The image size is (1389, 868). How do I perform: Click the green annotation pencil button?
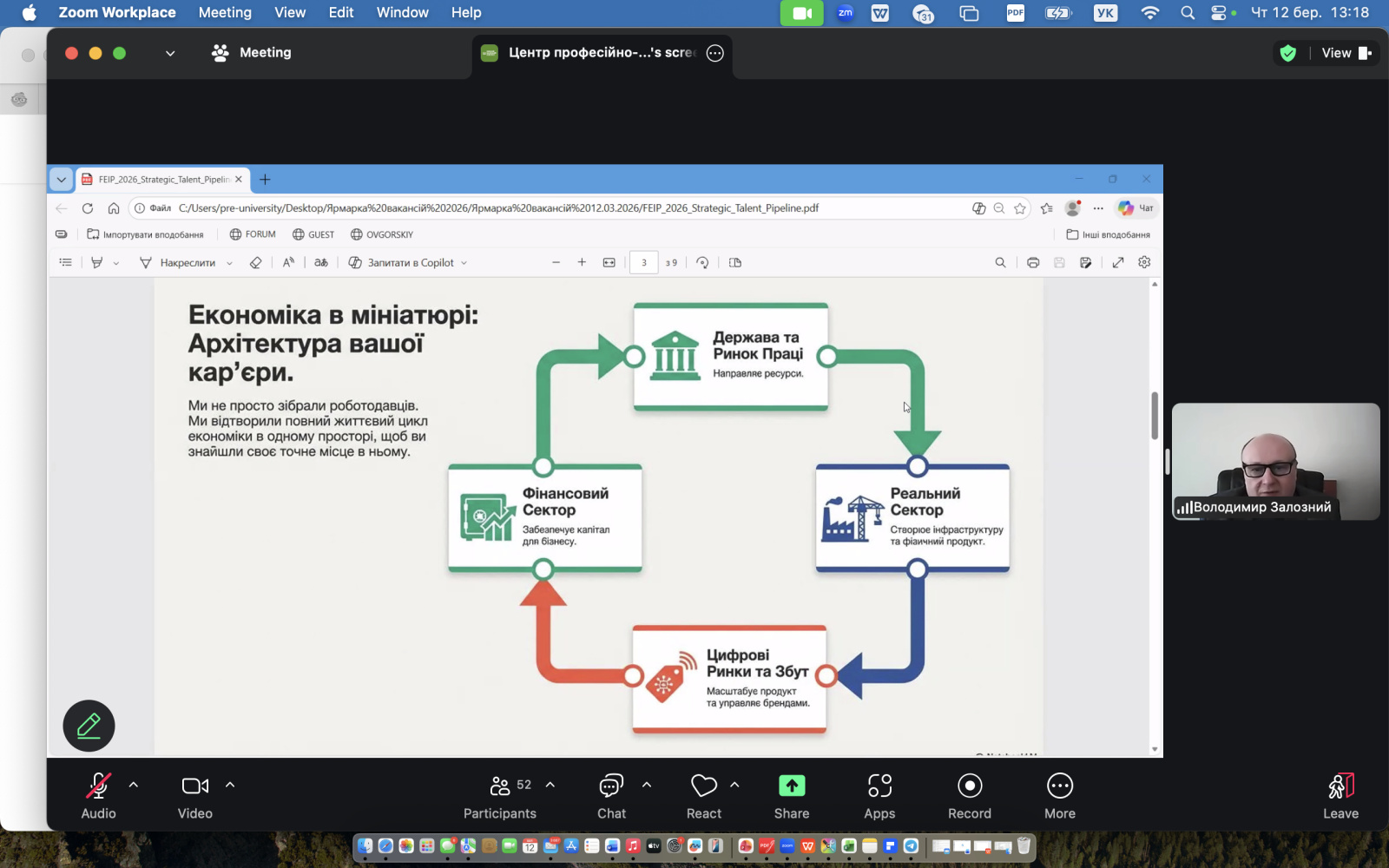pyautogui.click(x=89, y=726)
